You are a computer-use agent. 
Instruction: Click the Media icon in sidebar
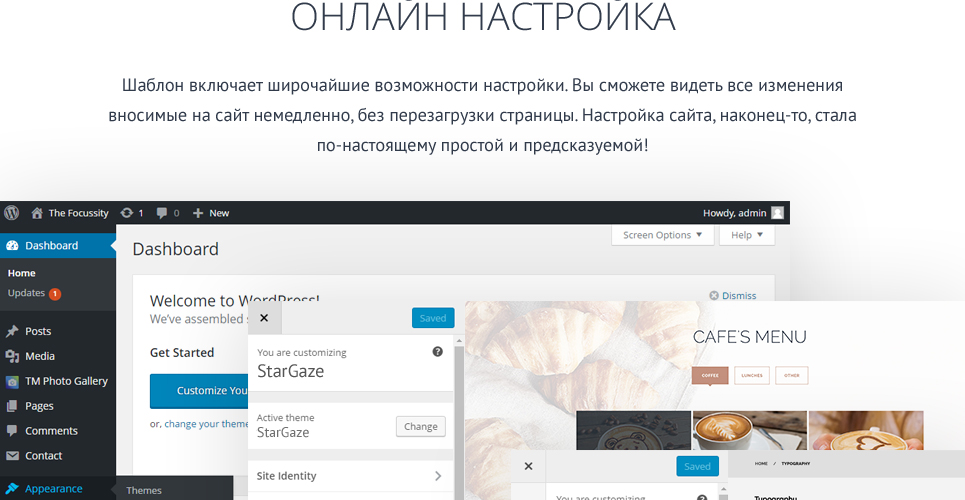tap(12, 357)
